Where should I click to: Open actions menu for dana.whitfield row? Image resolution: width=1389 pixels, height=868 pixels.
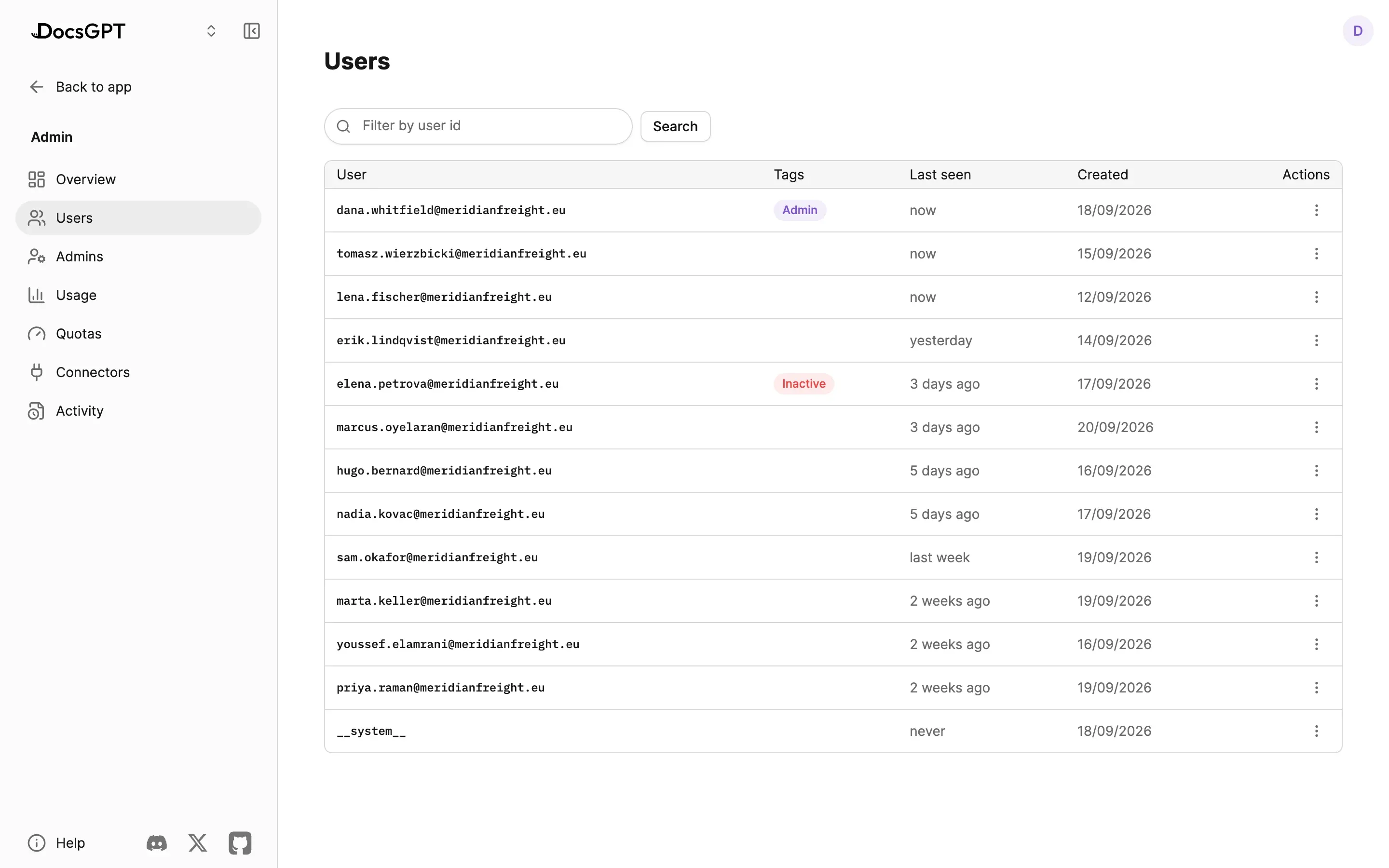1316,210
